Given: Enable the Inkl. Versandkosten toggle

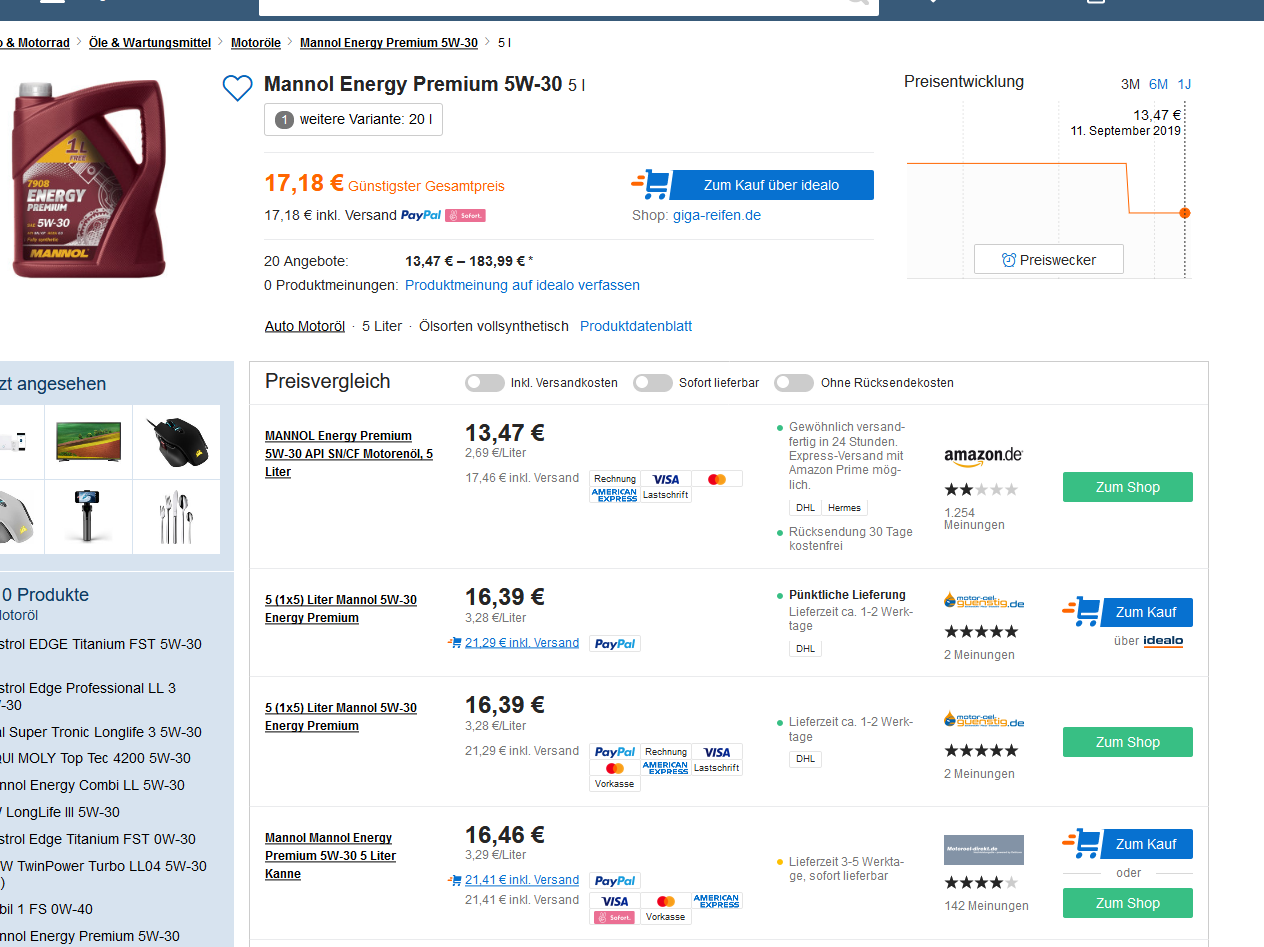Looking at the screenshot, I should click(x=485, y=383).
